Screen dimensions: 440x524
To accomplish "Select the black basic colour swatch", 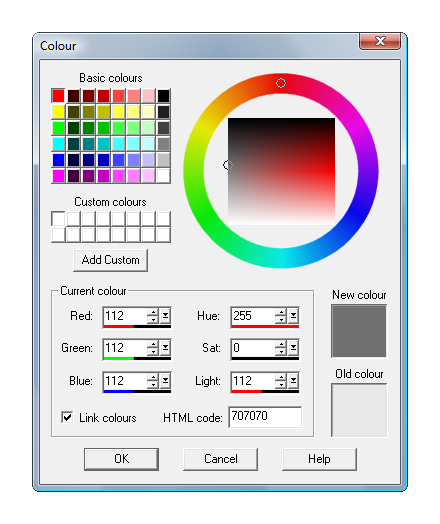I will pyautogui.click(x=163, y=96).
